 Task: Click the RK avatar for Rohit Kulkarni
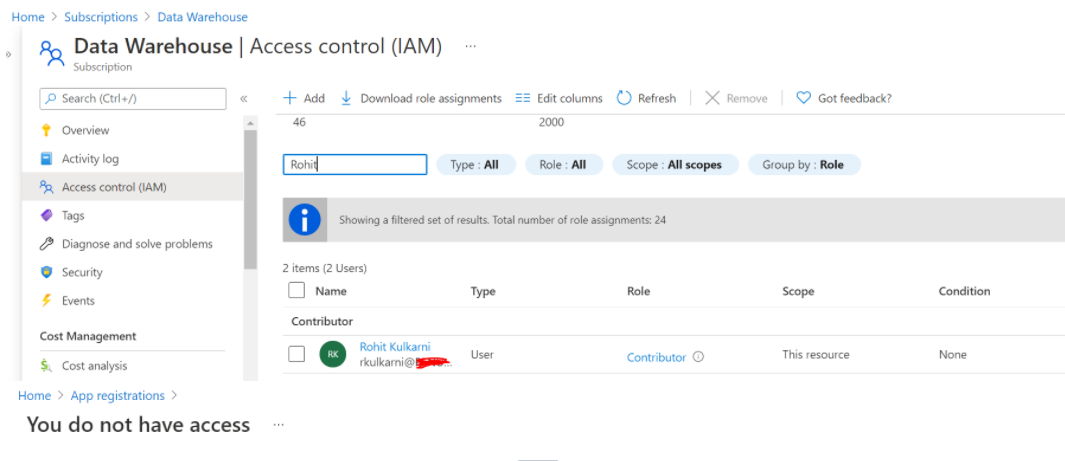point(332,354)
